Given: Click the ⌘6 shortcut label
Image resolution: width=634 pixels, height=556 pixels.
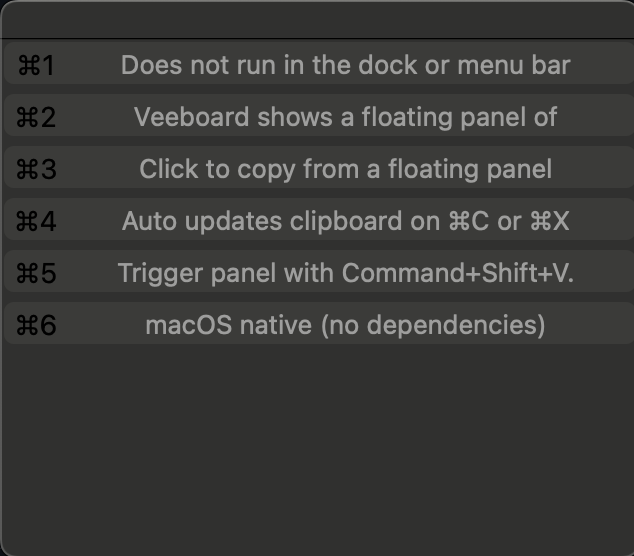Looking at the screenshot, I should tap(36, 325).
